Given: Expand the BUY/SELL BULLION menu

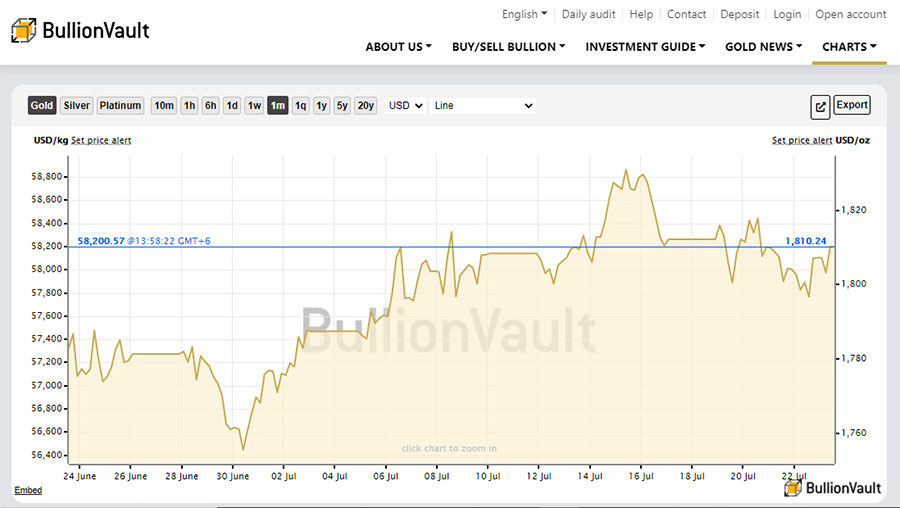Looking at the screenshot, I should click(x=509, y=47).
